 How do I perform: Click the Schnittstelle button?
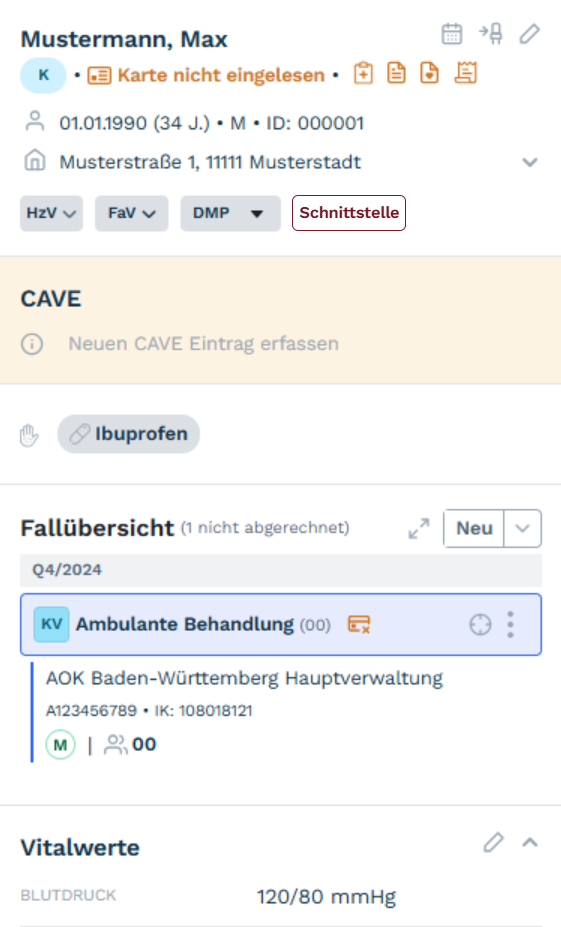pos(349,213)
